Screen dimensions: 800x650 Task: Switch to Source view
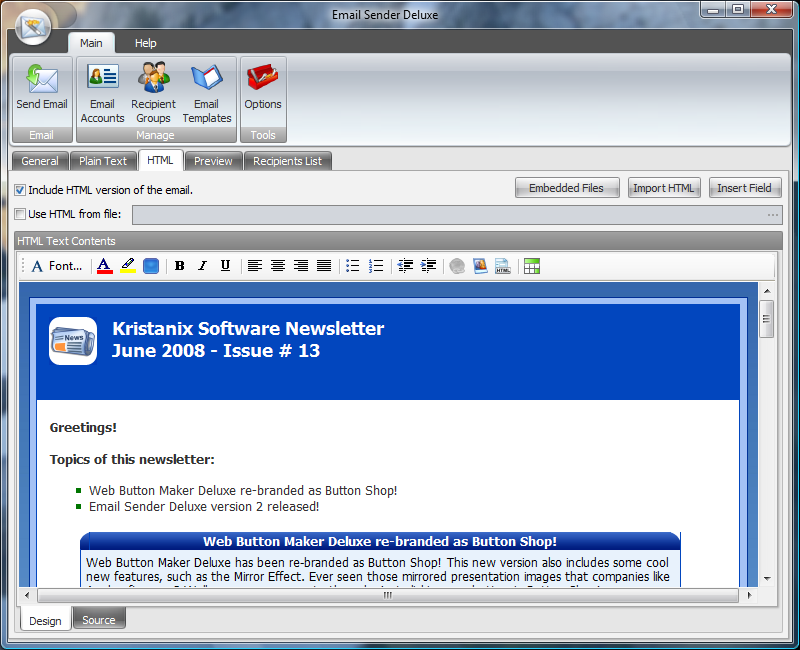pyautogui.click(x=99, y=619)
